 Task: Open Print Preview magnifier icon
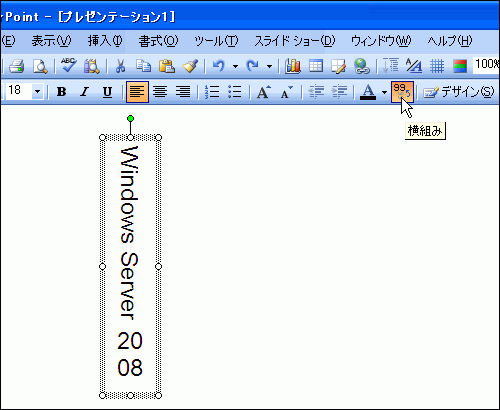click(40, 66)
